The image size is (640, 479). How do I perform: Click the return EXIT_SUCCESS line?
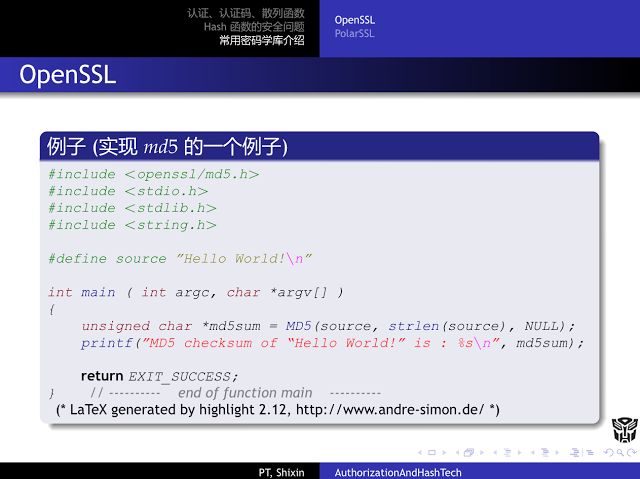159,376
